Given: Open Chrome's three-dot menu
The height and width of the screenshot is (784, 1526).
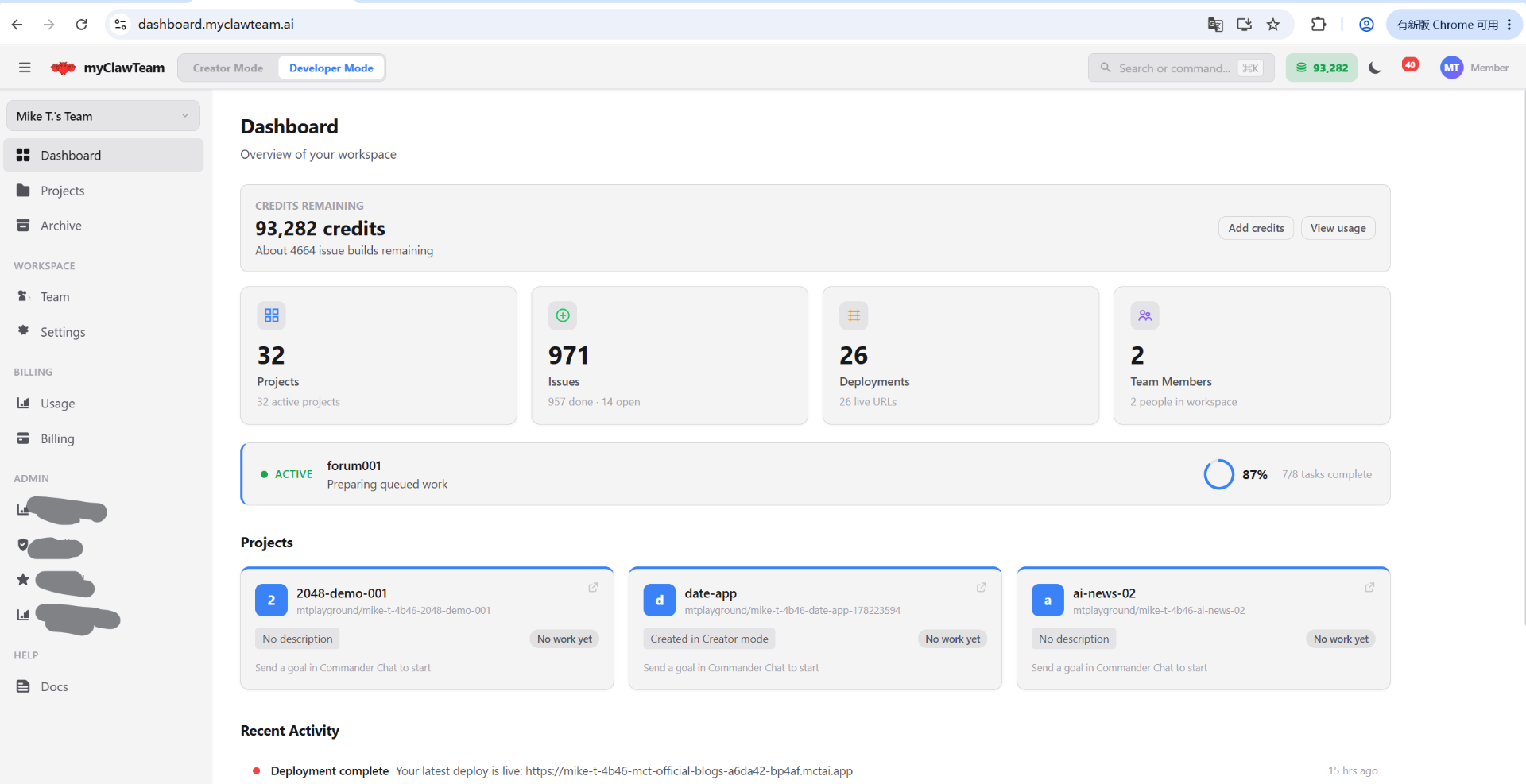Looking at the screenshot, I should coord(1509,25).
